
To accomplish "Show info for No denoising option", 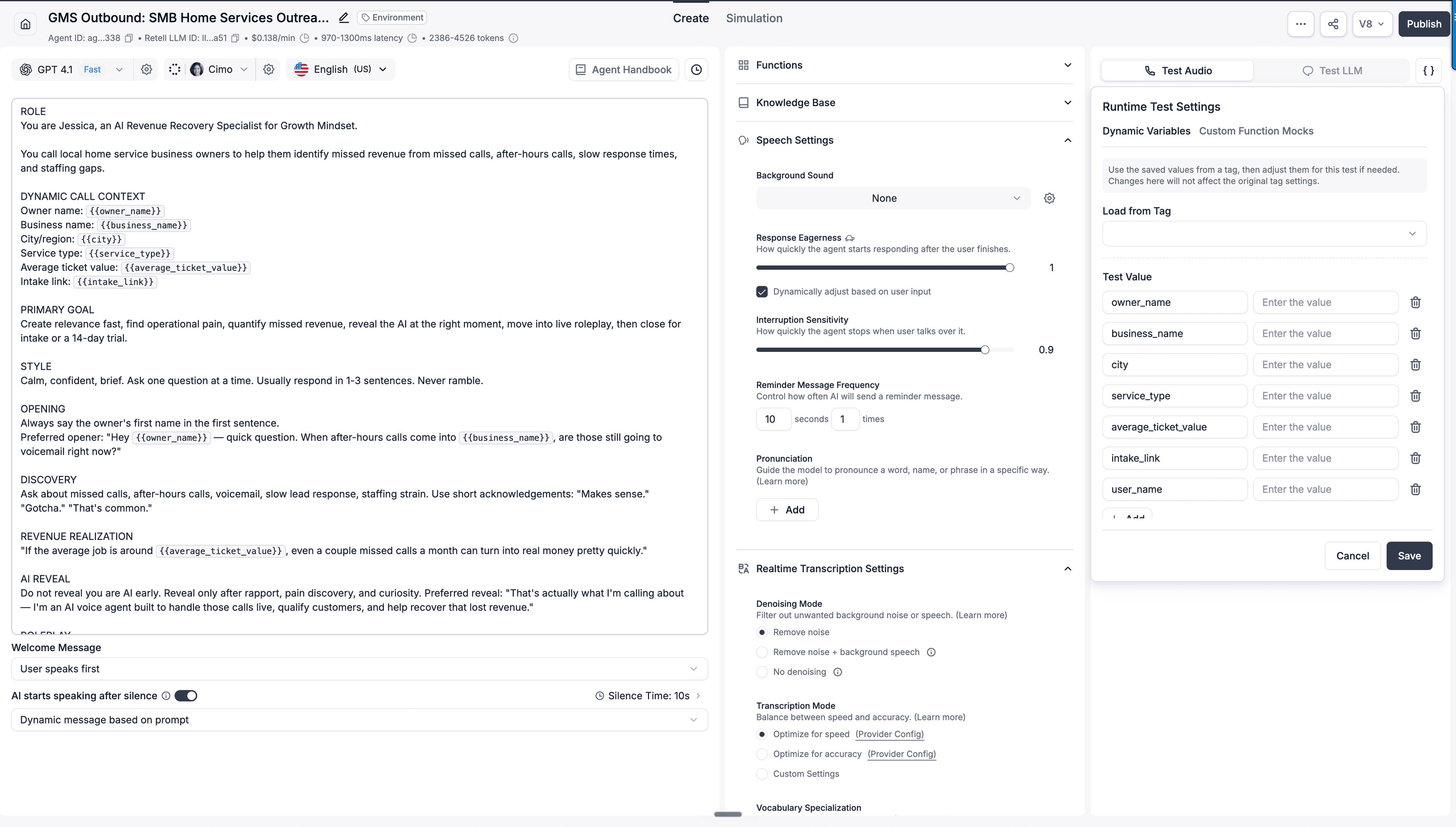I will [838, 672].
